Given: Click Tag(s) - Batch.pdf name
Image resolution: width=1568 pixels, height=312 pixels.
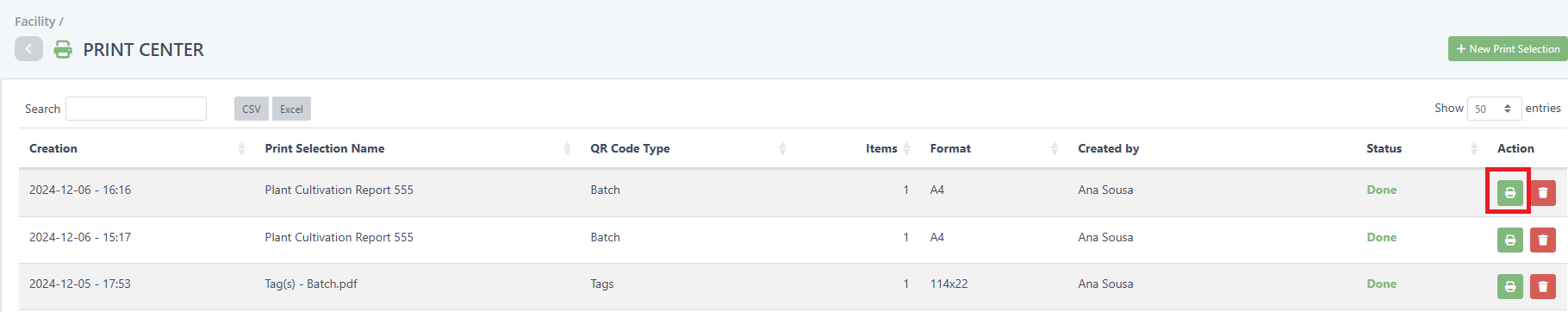Looking at the screenshot, I should 311,284.
